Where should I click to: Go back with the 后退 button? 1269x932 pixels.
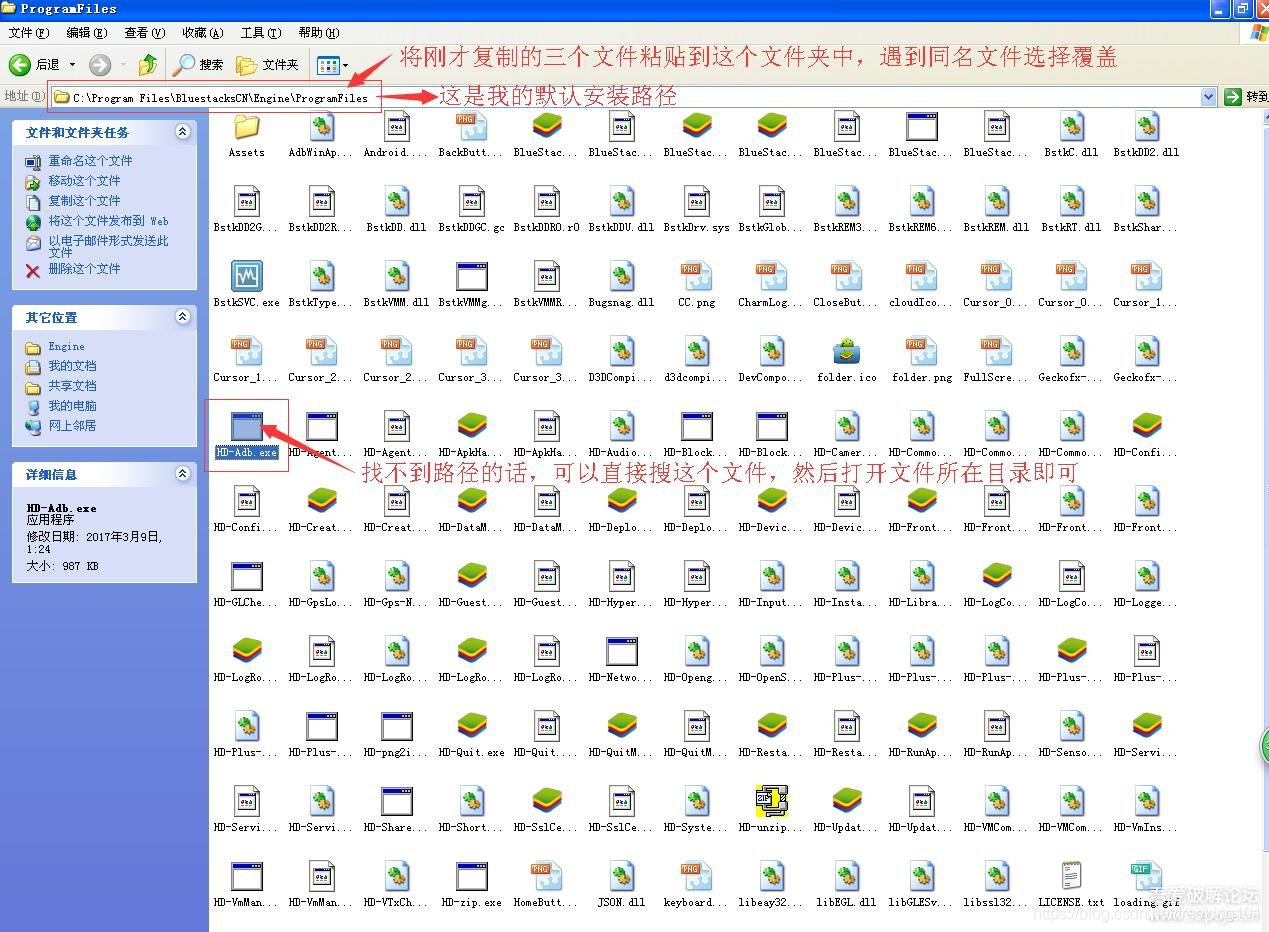click(35, 65)
